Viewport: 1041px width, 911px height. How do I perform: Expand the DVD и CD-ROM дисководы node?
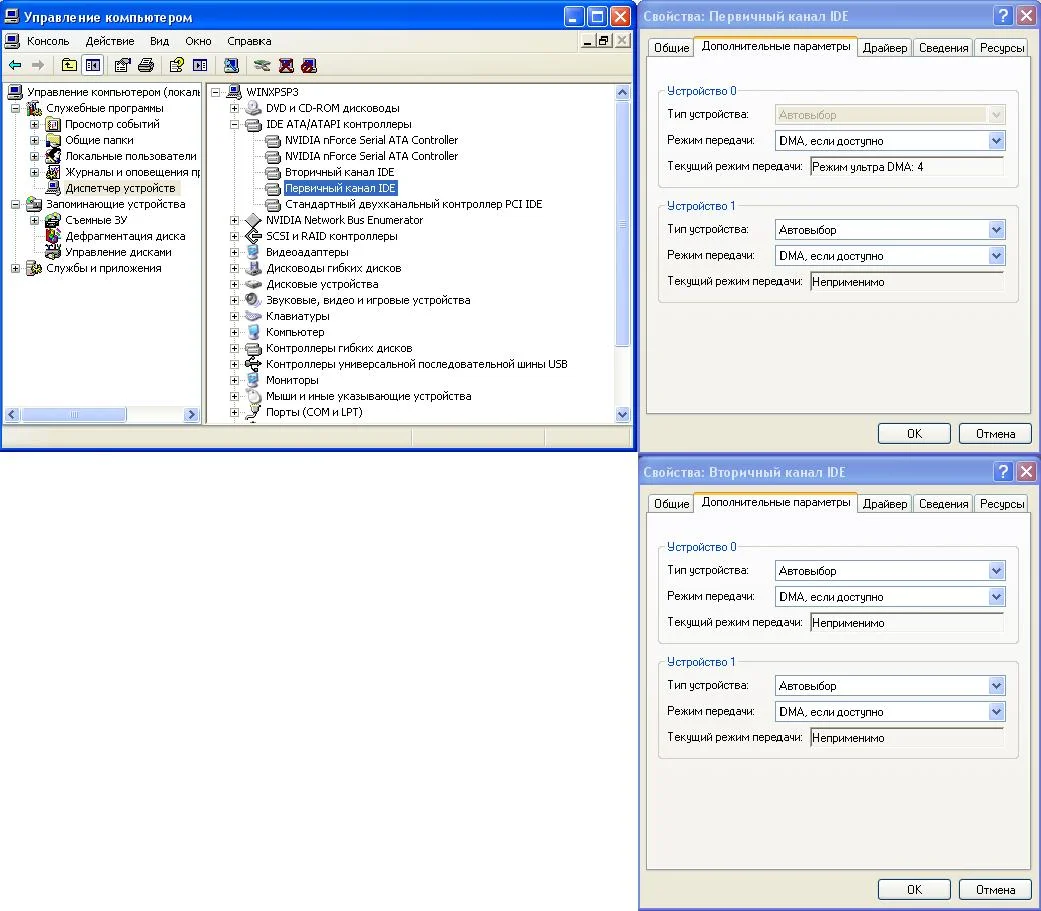[x=235, y=108]
